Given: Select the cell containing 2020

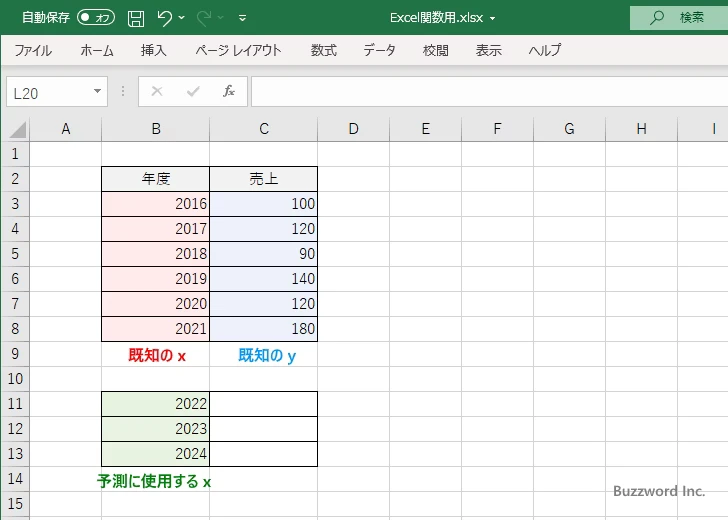Looking at the screenshot, I should [156, 304].
